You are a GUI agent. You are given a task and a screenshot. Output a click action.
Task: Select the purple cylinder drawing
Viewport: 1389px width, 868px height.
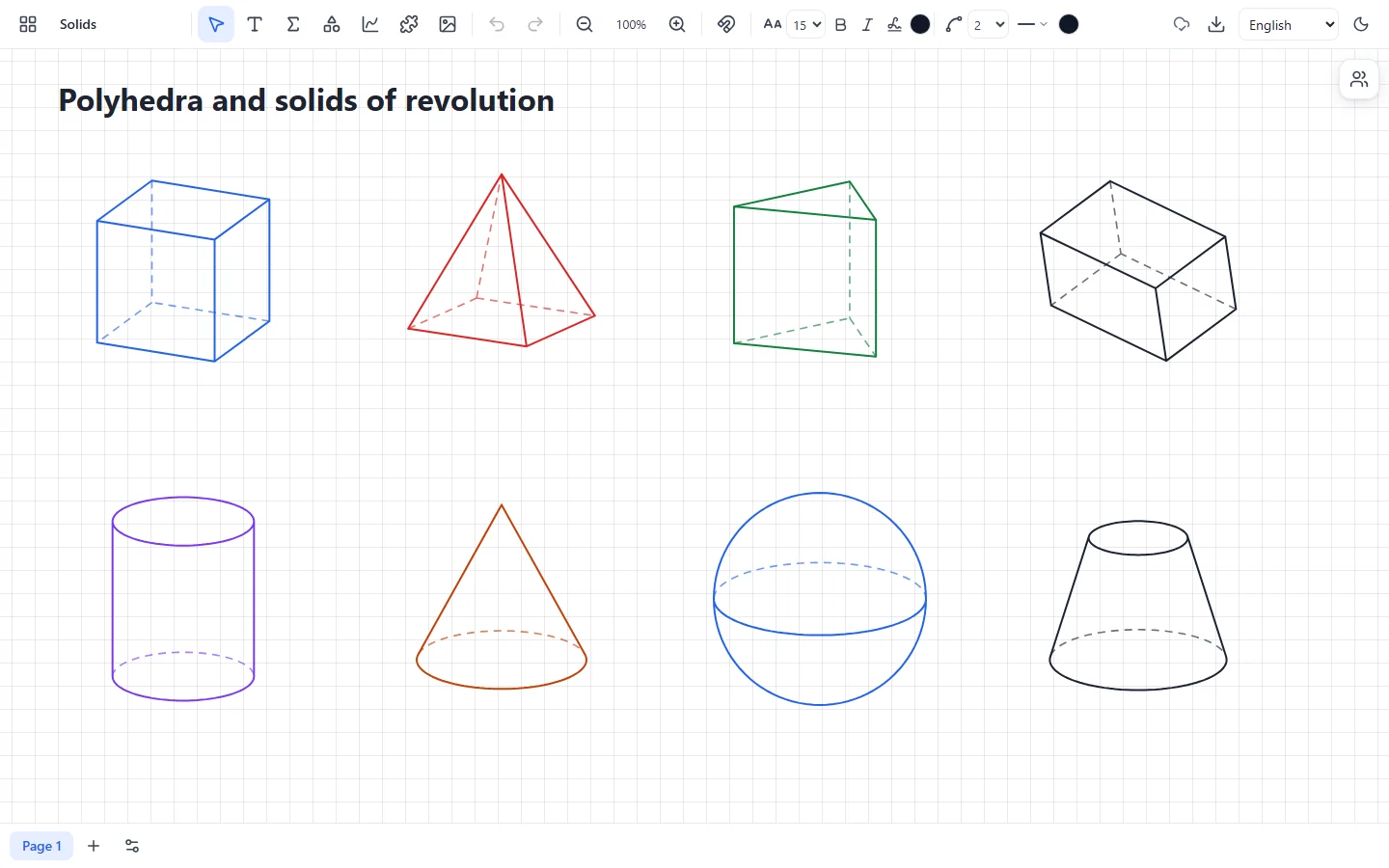click(183, 599)
